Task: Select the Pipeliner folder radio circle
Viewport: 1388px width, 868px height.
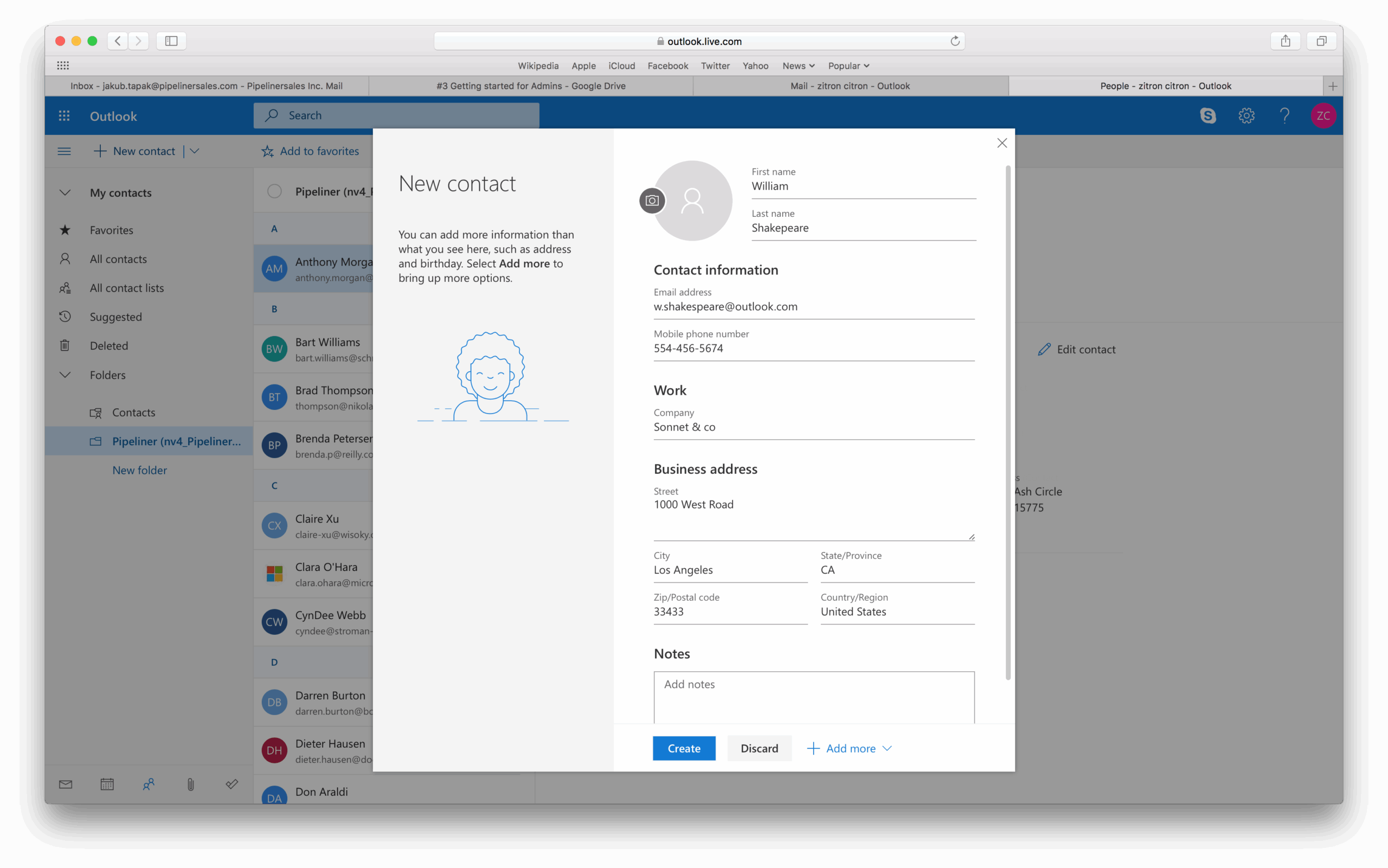Action: 274,191
